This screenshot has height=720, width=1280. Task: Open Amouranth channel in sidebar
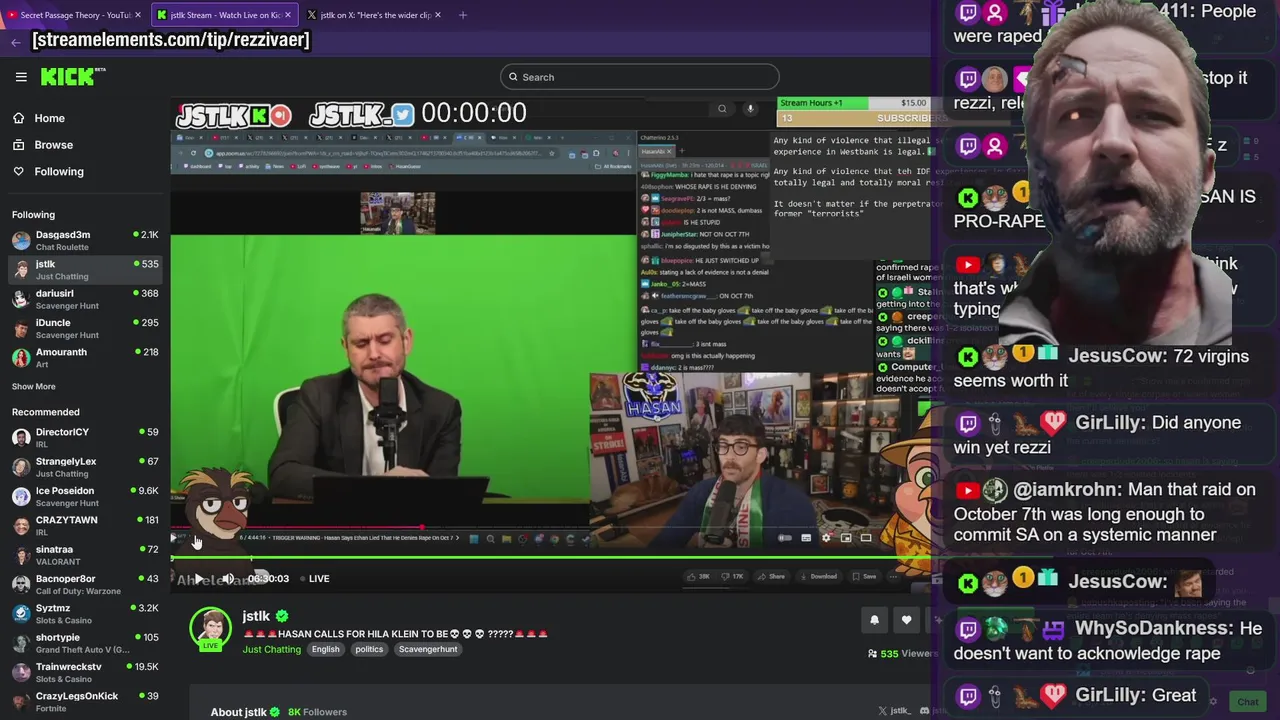85,357
